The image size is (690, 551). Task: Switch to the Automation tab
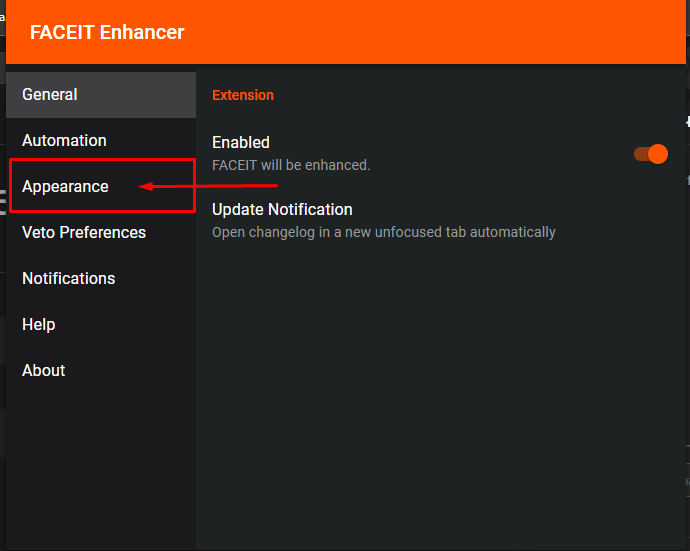[x=101, y=141]
